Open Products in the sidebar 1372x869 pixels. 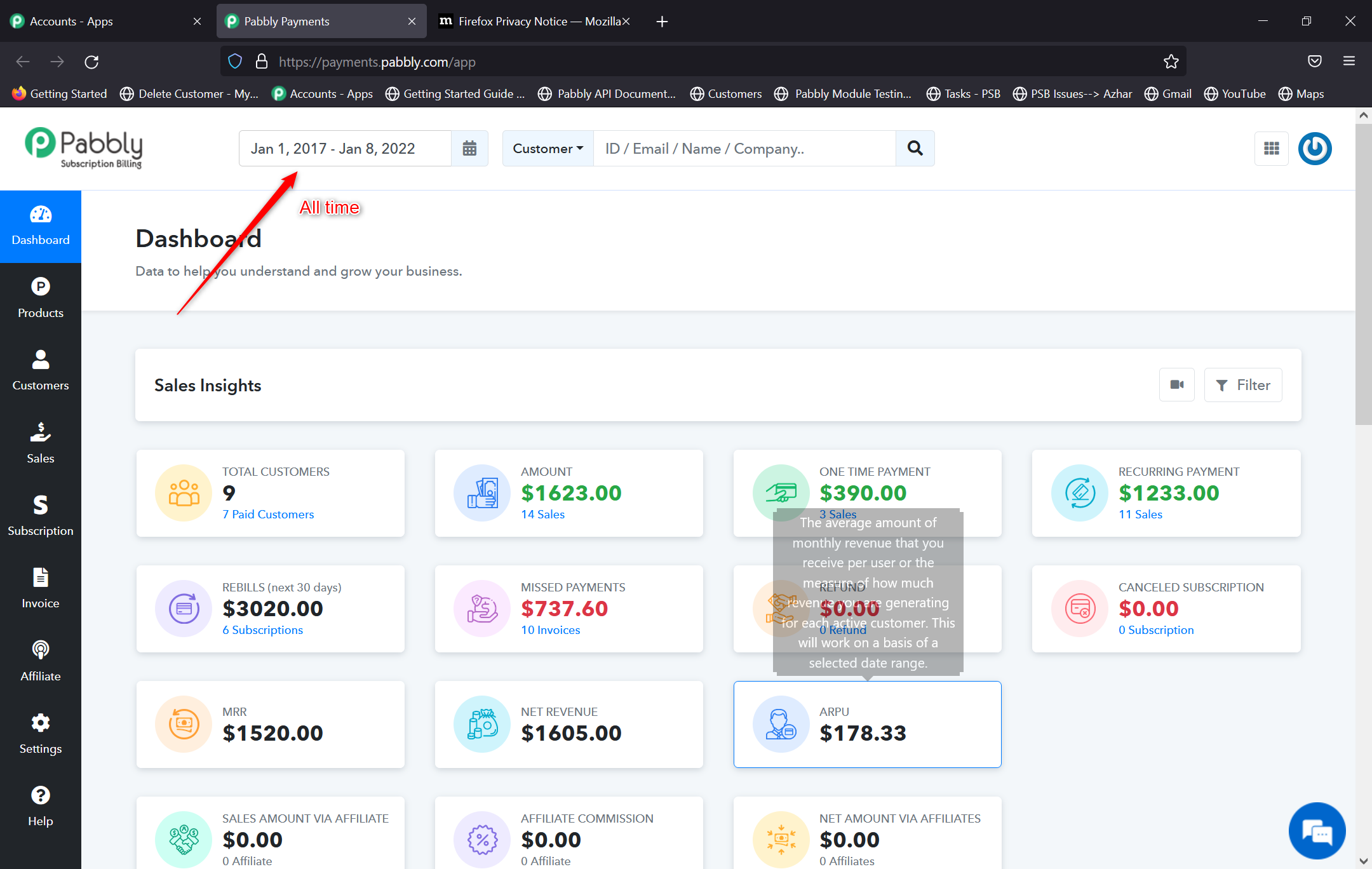point(41,299)
